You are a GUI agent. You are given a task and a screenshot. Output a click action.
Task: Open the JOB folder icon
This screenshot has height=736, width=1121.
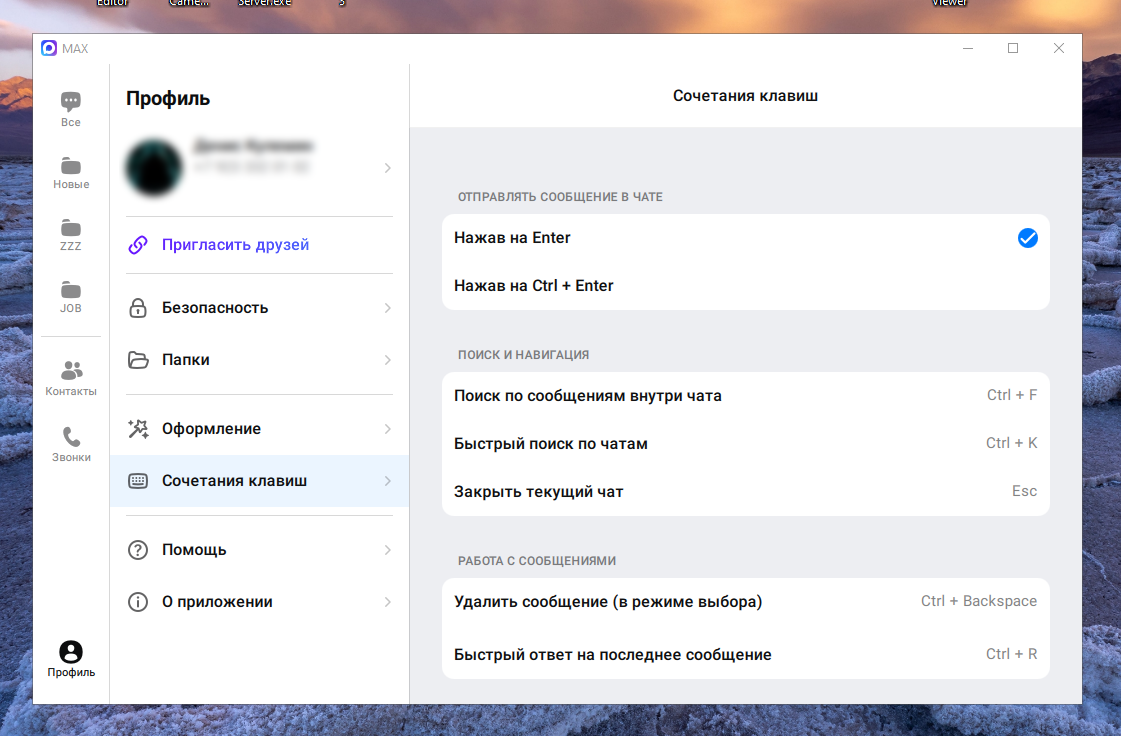click(70, 290)
